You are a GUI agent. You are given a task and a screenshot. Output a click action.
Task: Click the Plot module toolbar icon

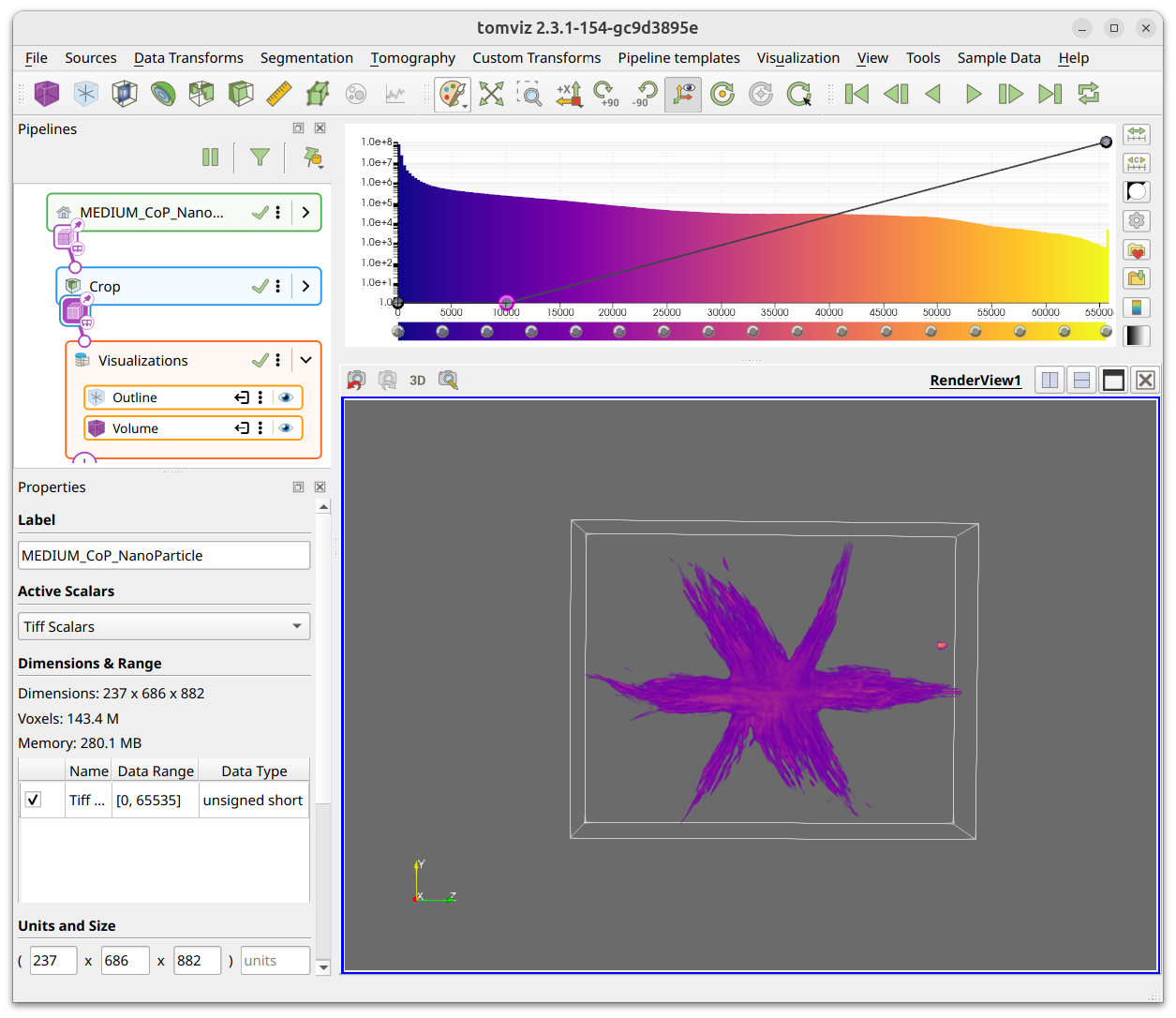click(395, 94)
